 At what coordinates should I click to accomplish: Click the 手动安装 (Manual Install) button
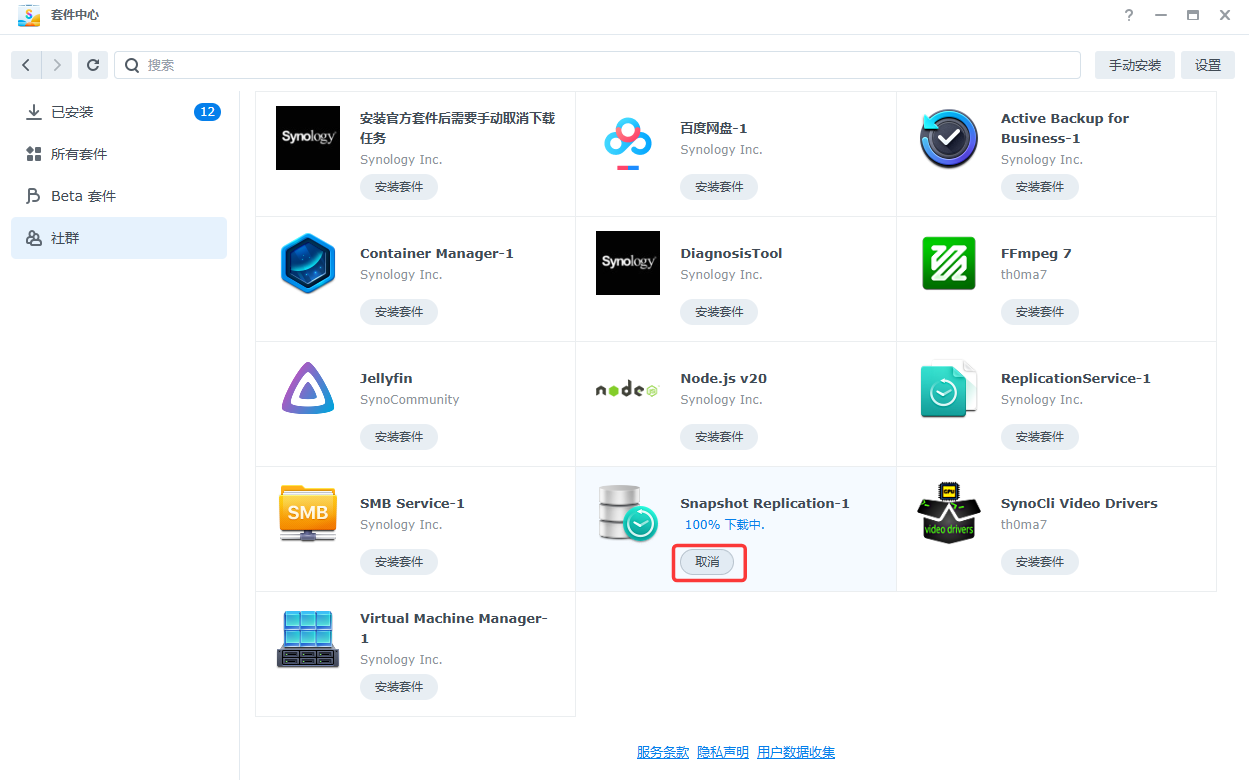tap(1134, 65)
